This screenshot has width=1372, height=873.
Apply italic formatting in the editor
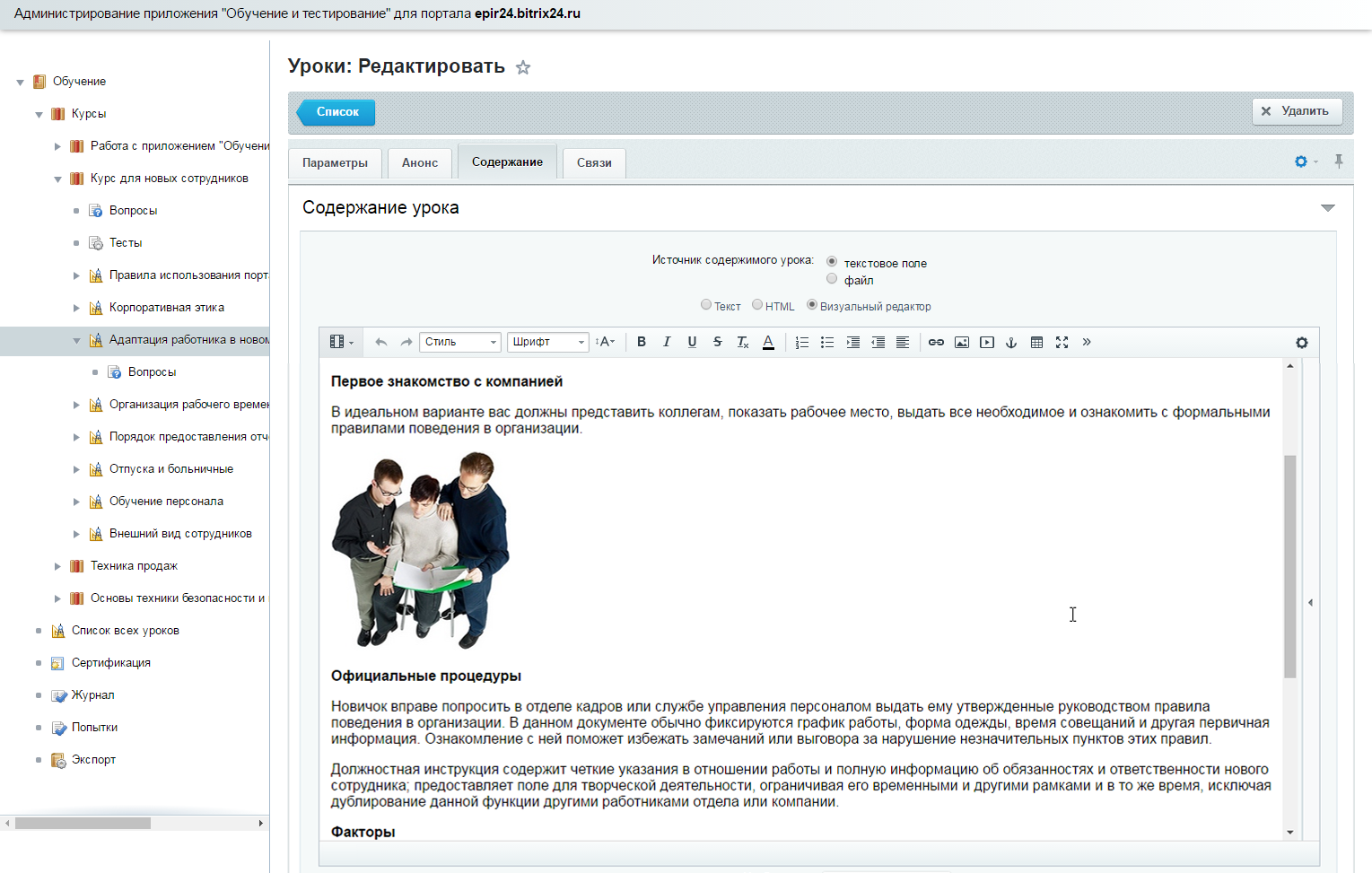click(x=667, y=342)
